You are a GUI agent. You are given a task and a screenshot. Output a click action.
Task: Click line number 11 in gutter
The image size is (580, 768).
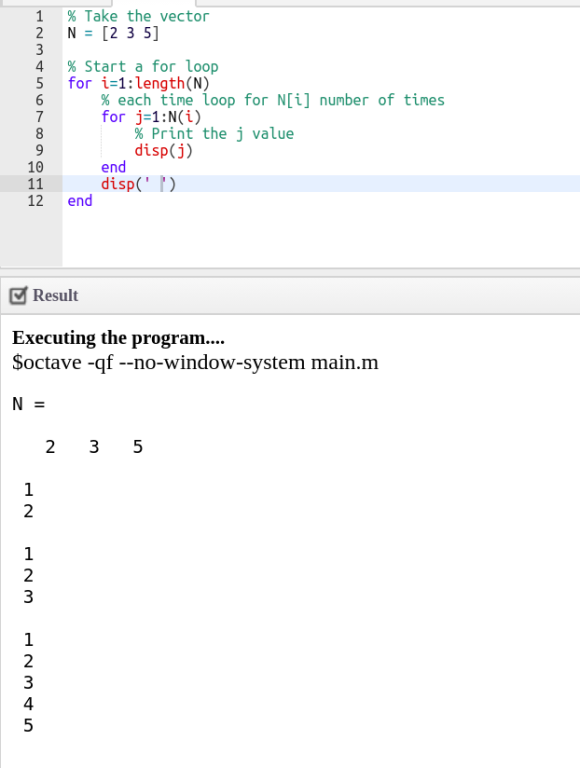[x=35, y=184]
